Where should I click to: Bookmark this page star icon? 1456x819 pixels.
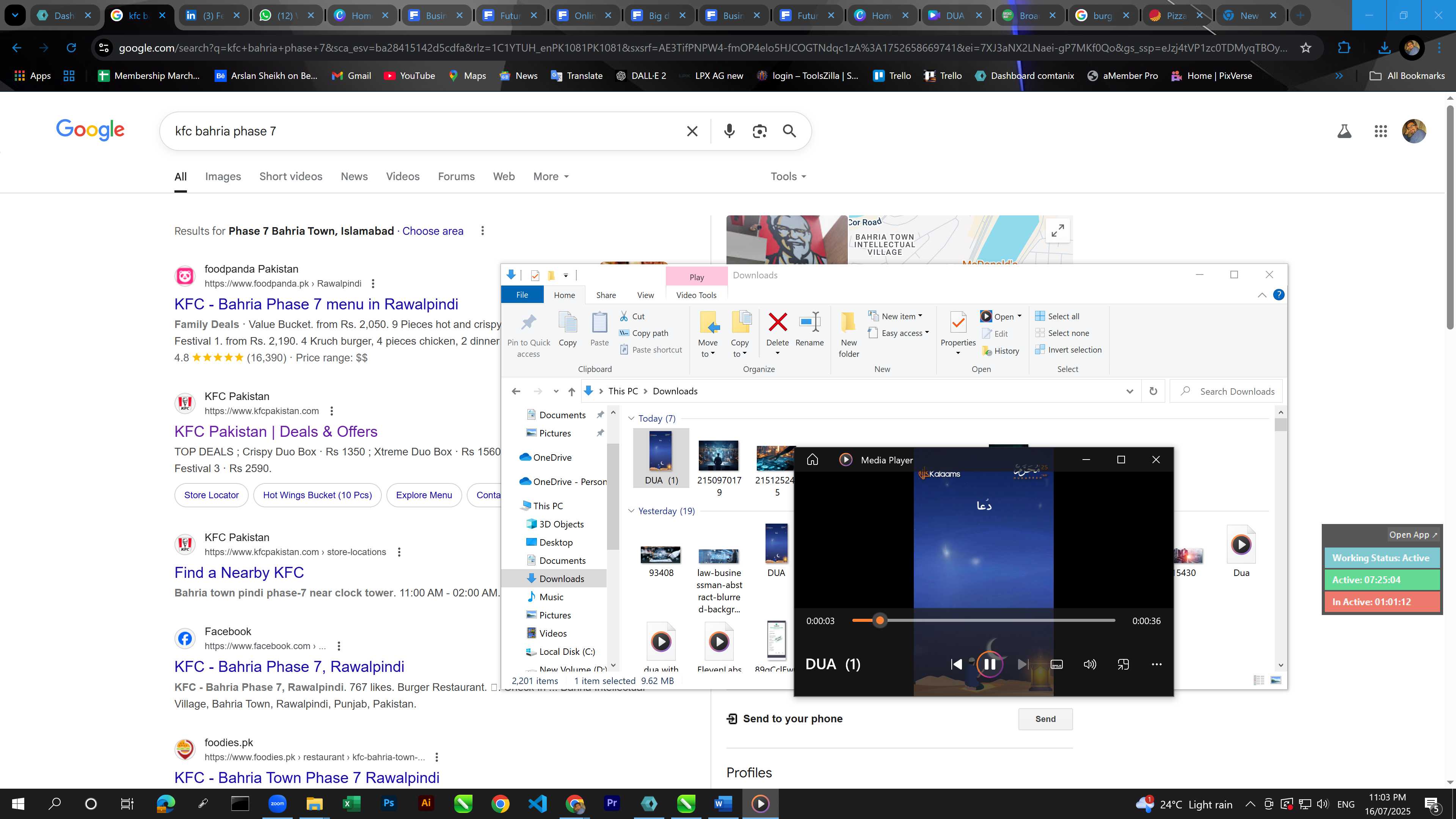point(1305,48)
